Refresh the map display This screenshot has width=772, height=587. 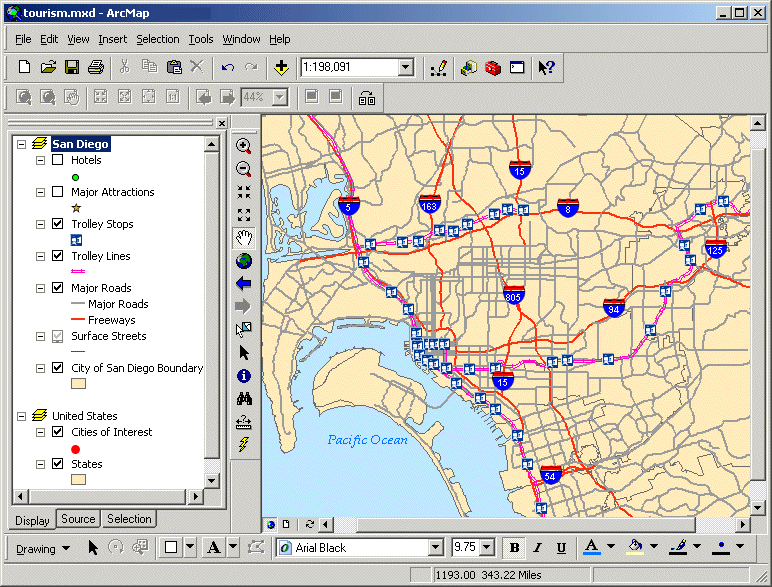pyautogui.click(x=309, y=524)
